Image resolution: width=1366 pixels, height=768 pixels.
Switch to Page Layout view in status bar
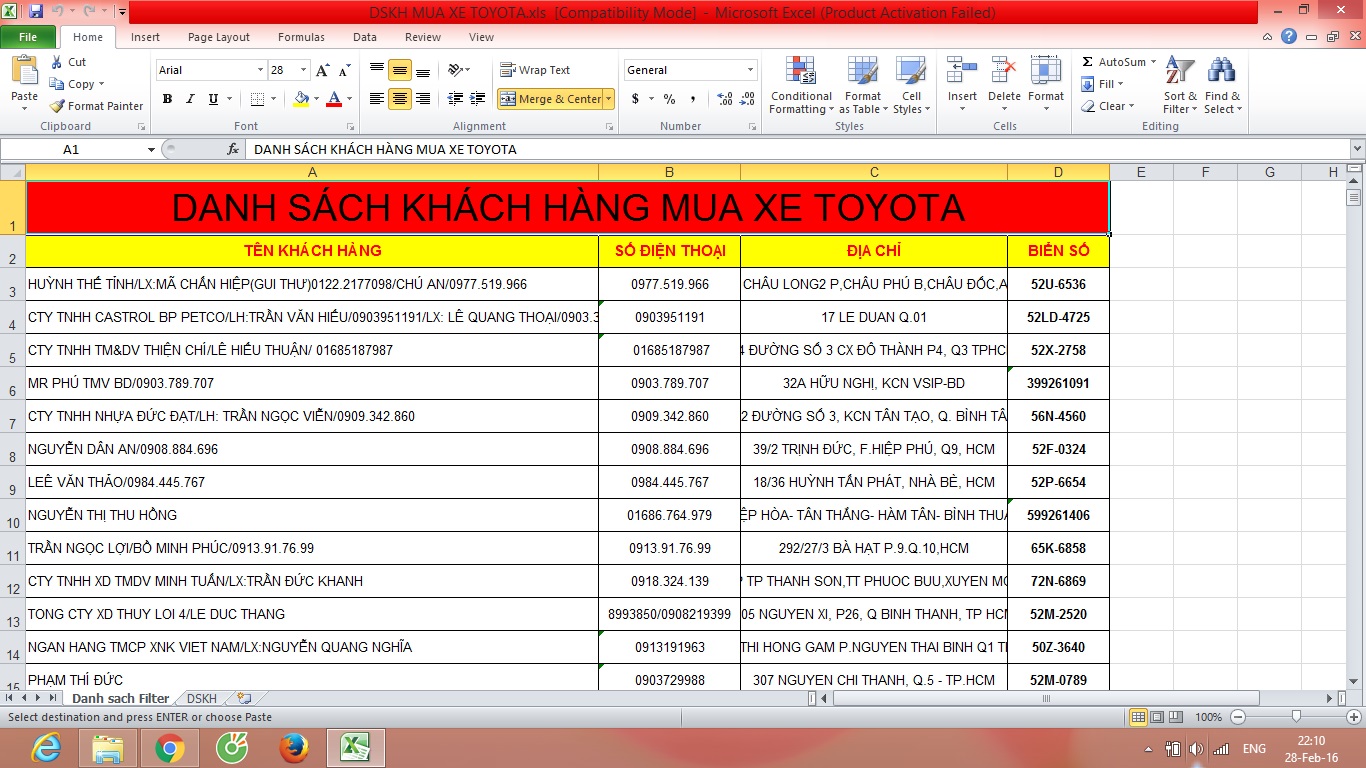pos(1157,717)
